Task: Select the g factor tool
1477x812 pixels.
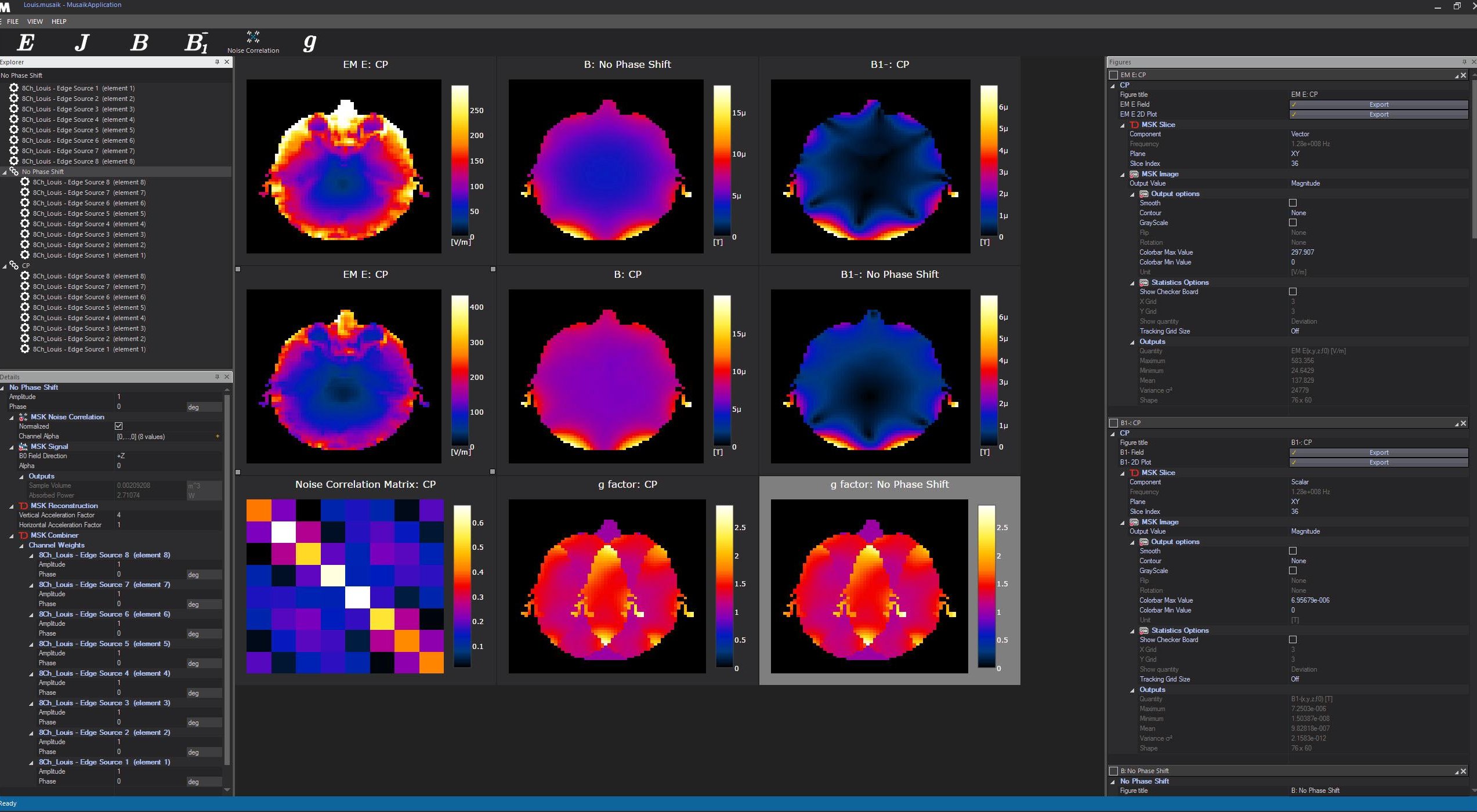Action: (x=309, y=42)
